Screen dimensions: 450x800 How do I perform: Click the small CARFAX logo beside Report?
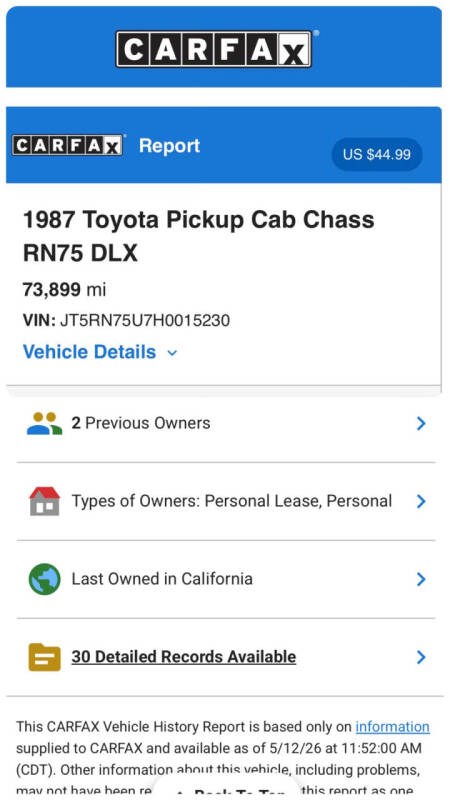tap(68, 145)
